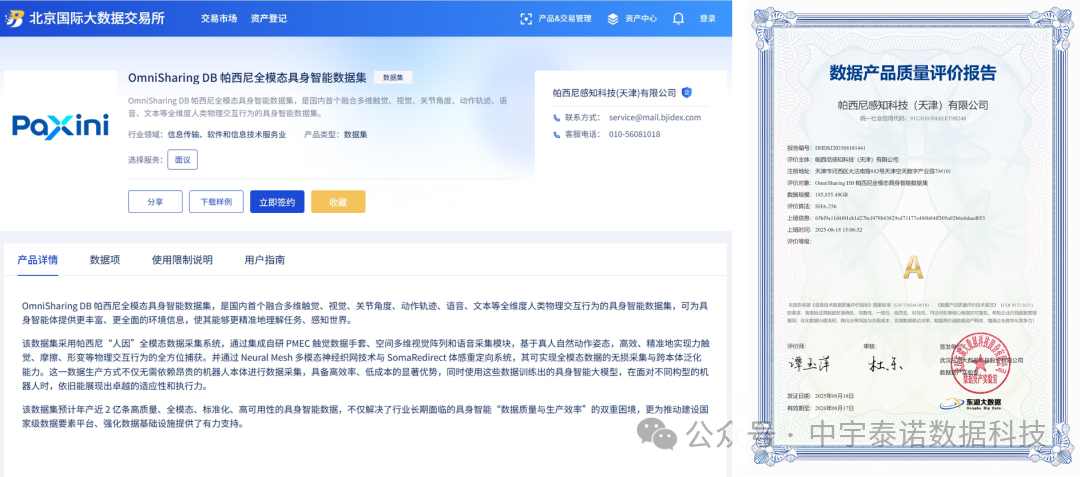The image size is (1080, 477).
Task: Click the Beijing International Big Data Exchange logo
Action: (x=85, y=18)
